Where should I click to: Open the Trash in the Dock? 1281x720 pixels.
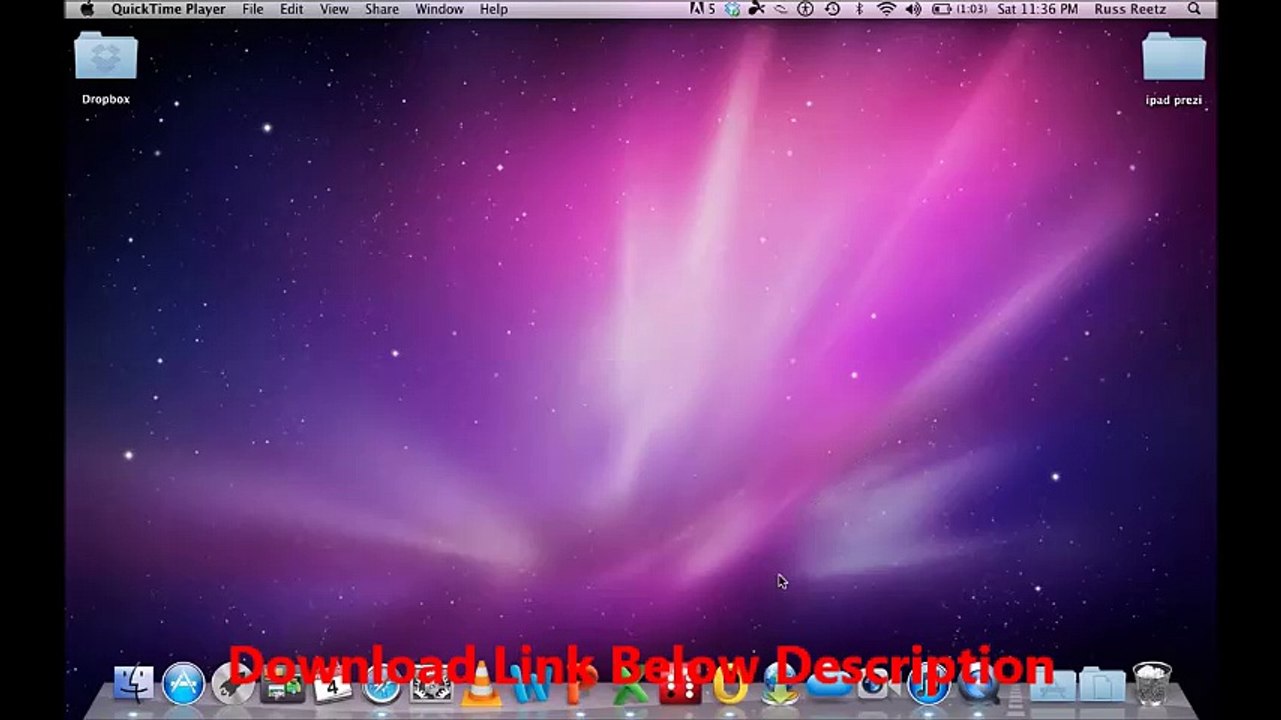click(1152, 685)
